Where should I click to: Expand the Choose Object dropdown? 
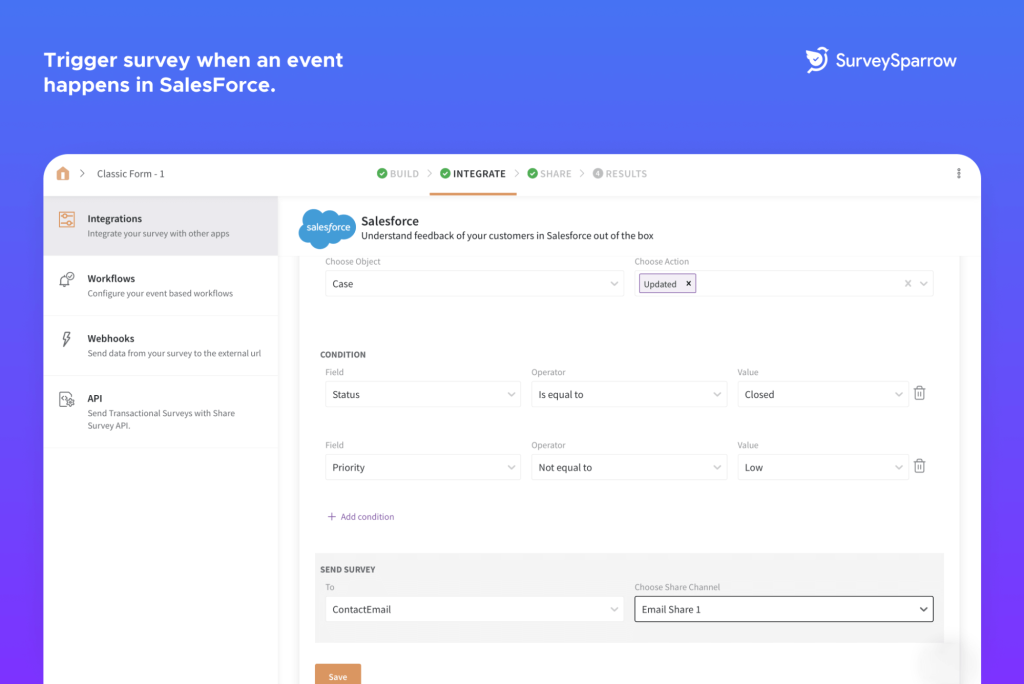[474, 284]
